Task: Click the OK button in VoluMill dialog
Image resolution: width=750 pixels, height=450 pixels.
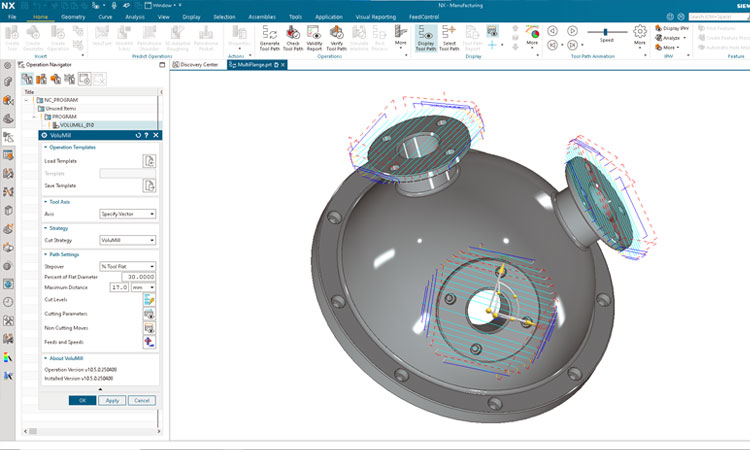Action: click(x=82, y=400)
